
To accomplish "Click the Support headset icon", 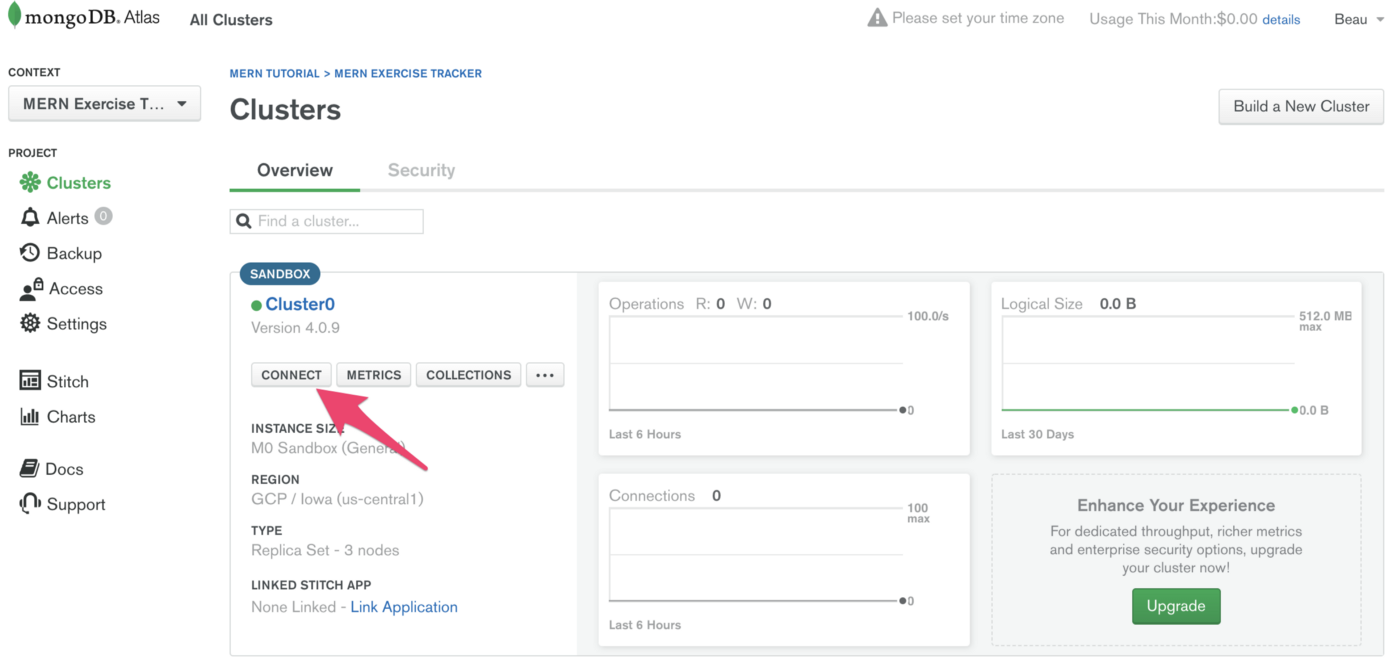I will [30, 504].
